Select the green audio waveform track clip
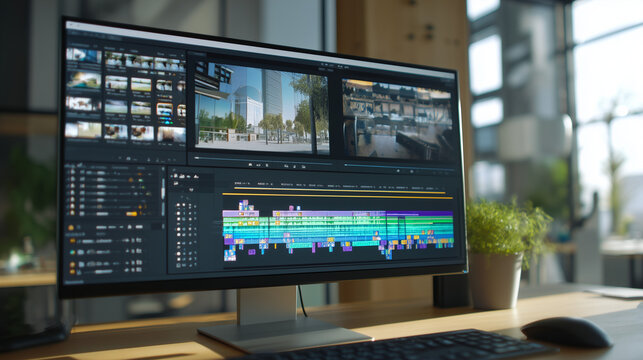This screenshot has width=643, height=360. point(338,221)
